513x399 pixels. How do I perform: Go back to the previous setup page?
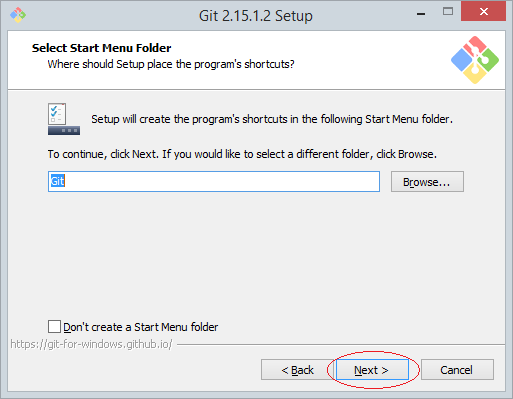click(297, 370)
